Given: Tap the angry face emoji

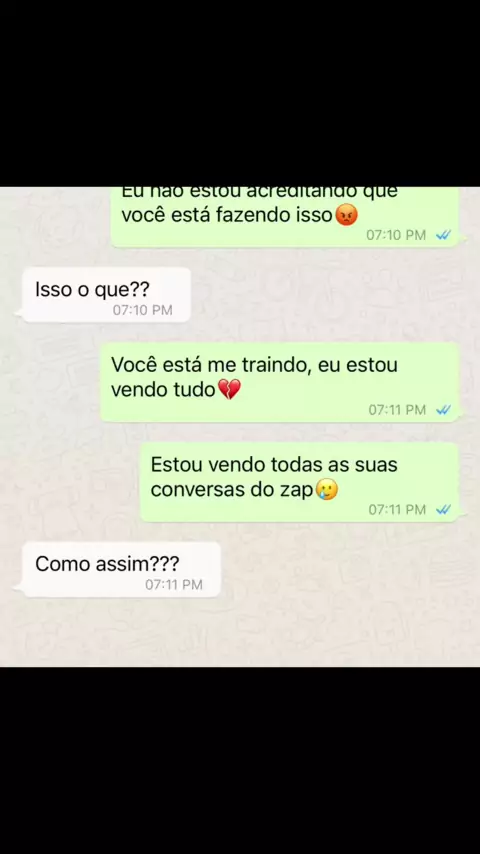Looking at the screenshot, I should point(345,216).
